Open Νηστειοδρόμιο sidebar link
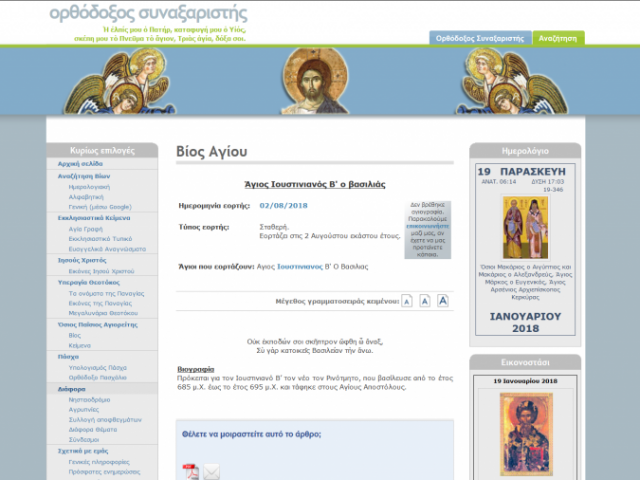 tap(89, 400)
